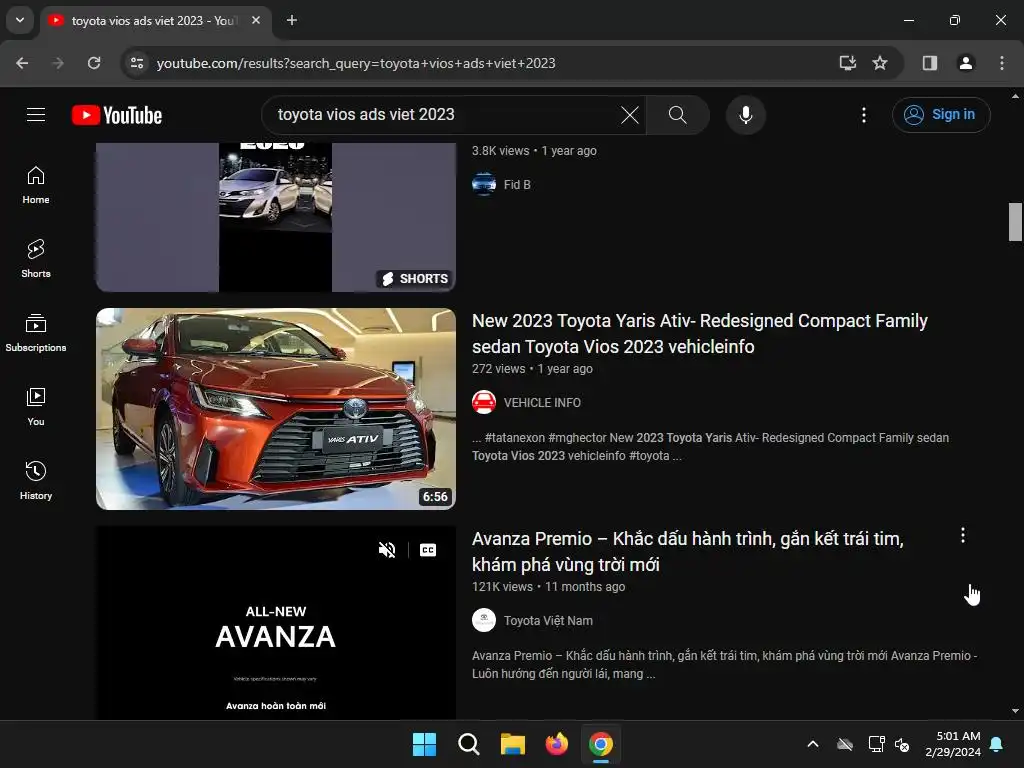Click Chrome icon in taskbar
The width and height of the screenshot is (1024, 768).
click(601, 744)
